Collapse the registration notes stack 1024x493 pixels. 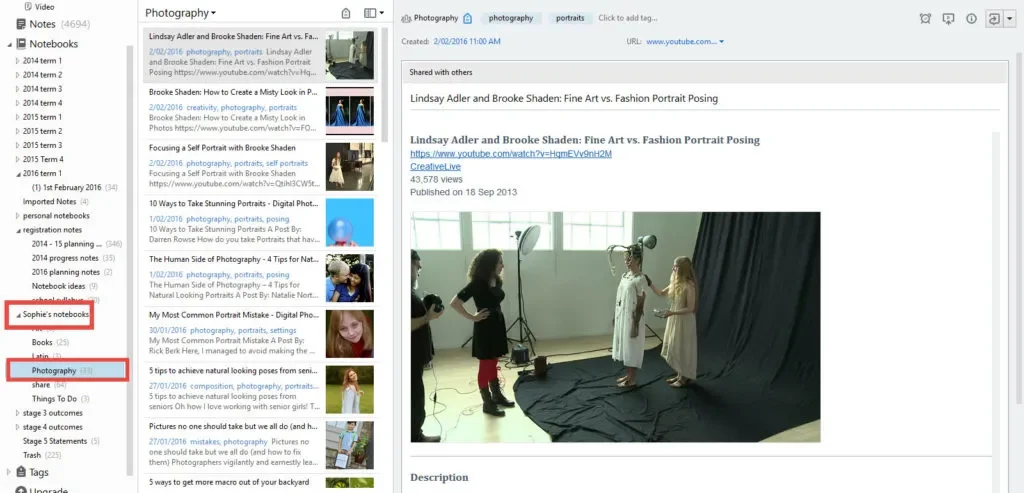tap(18, 231)
